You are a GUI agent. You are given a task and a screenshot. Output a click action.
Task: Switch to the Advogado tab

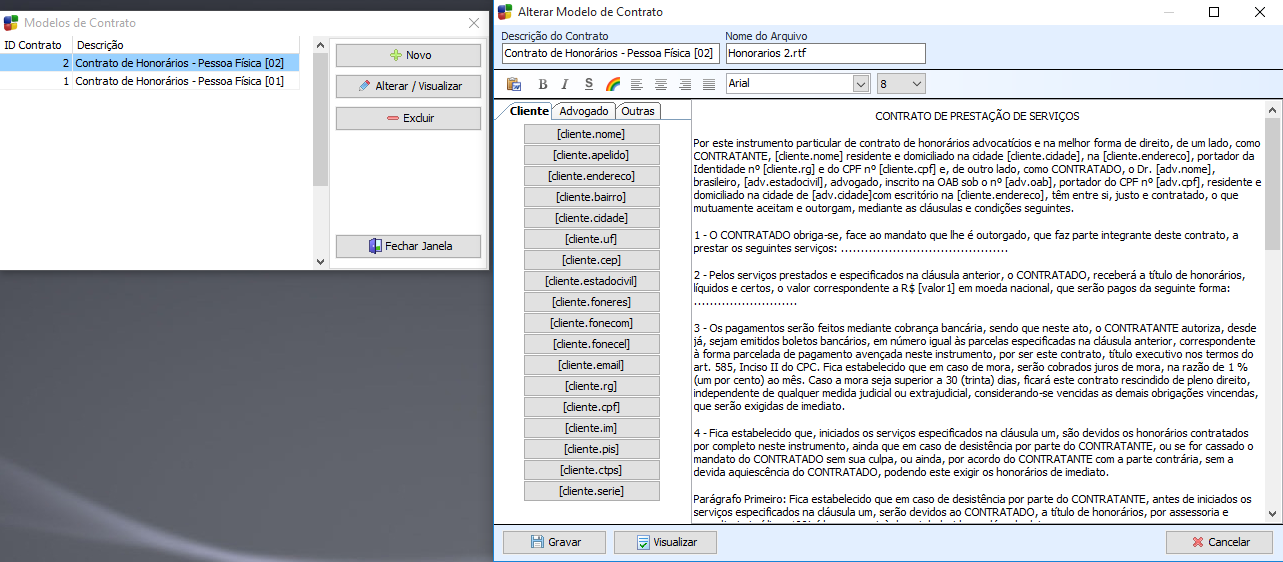pyautogui.click(x=584, y=111)
